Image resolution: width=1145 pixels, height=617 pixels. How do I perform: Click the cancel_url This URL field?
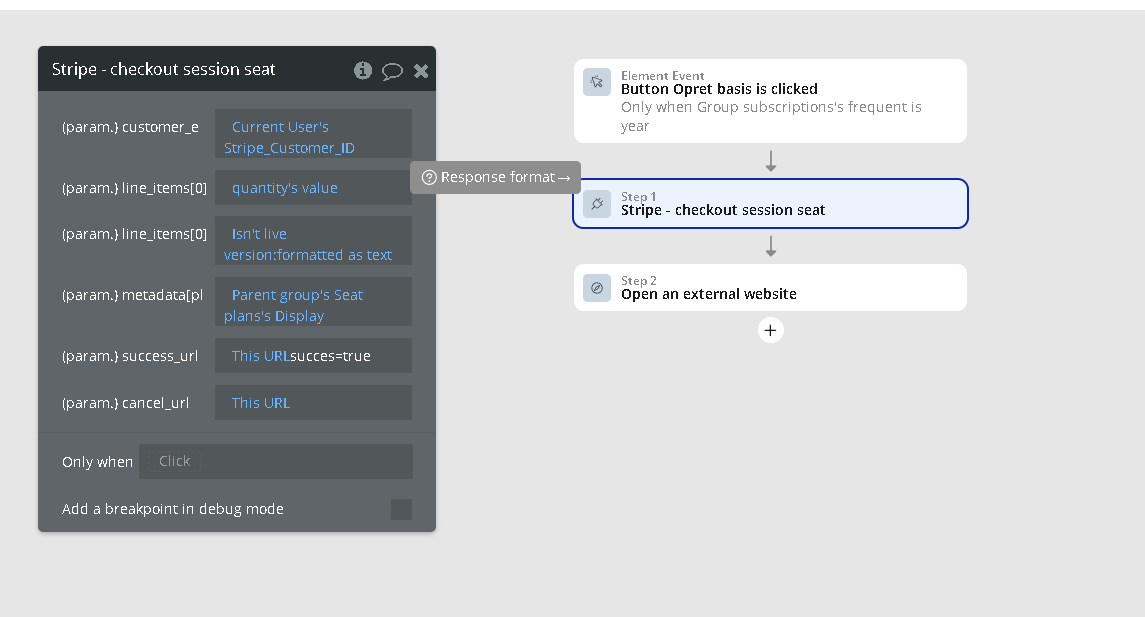313,403
